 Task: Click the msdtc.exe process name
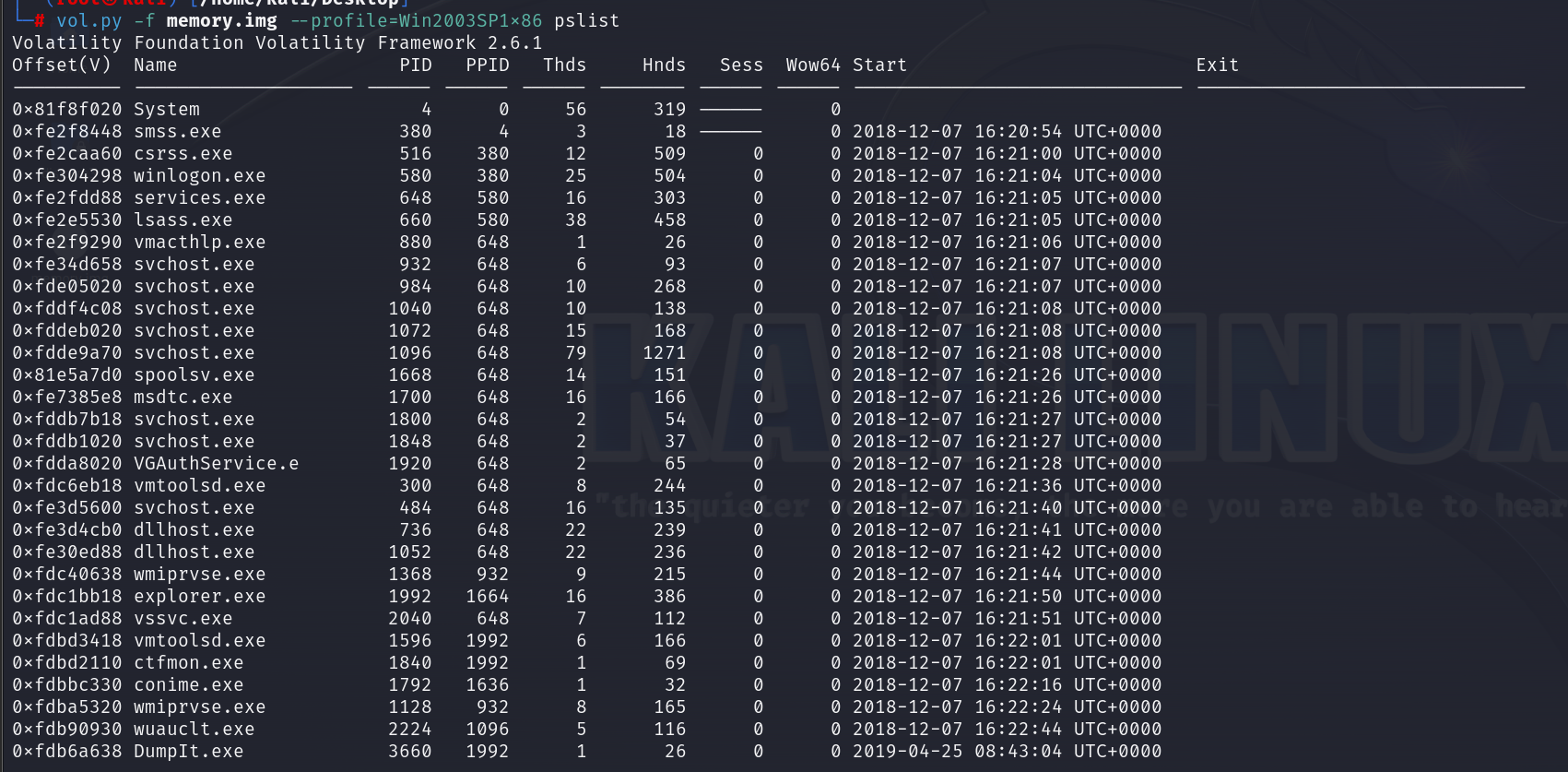pos(183,397)
